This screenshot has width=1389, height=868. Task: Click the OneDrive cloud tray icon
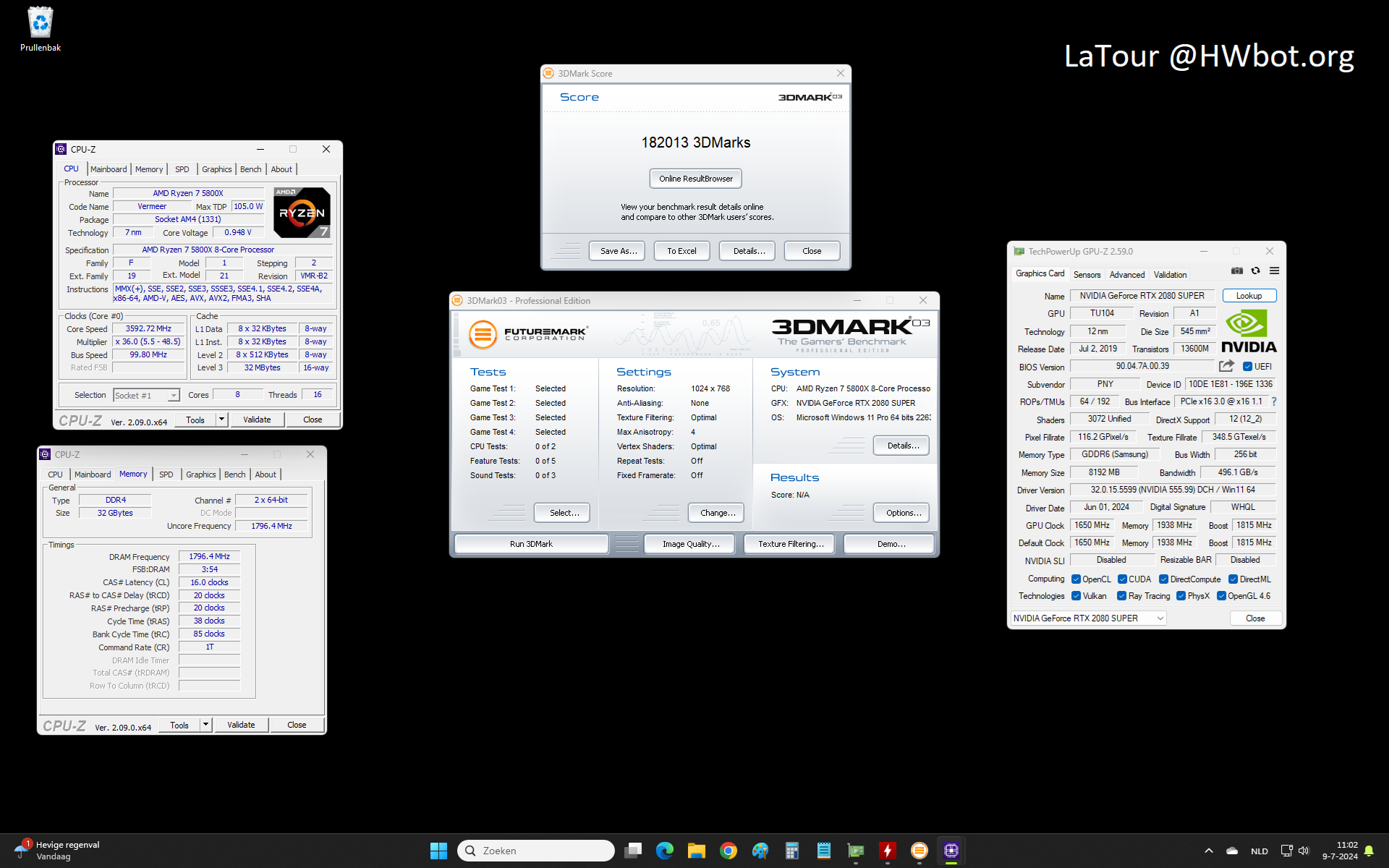click(x=1232, y=851)
